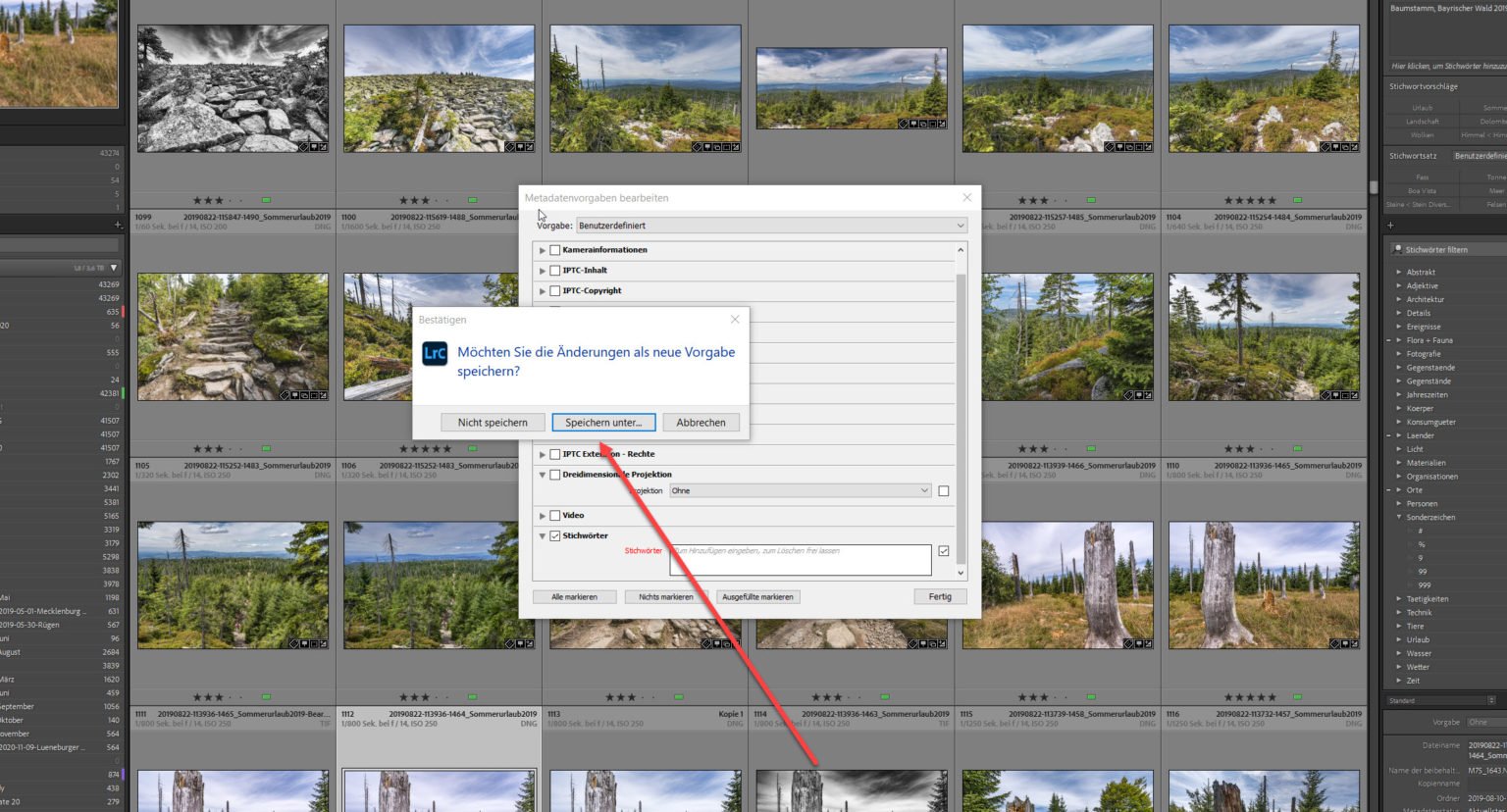Toggle checkbox right of Stichwörter text field
The image size is (1507, 812).
click(944, 551)
